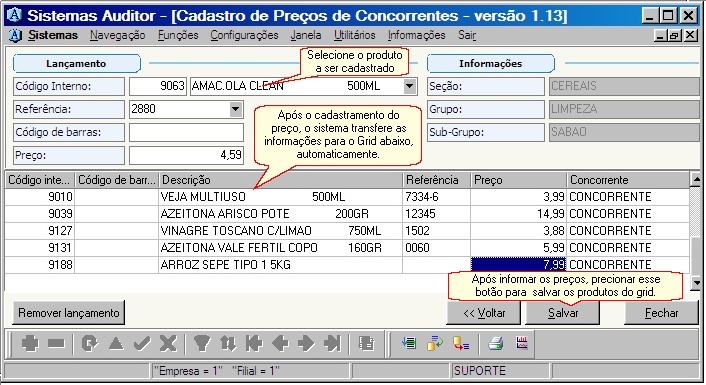Click the Código de barras input field
Viewport: 706px width, 385px height.
point(186,132)
